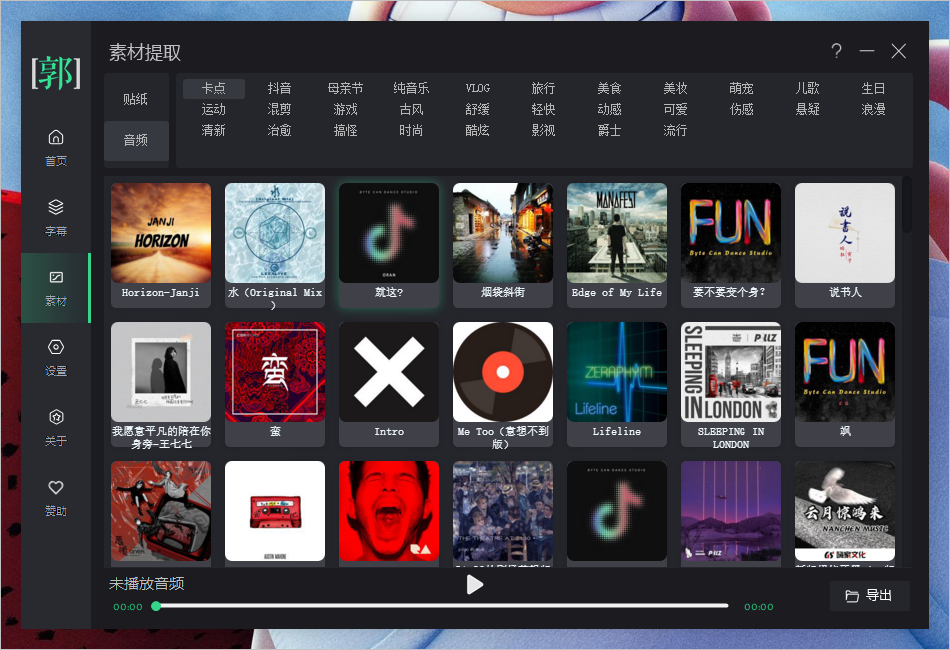Viewport: 950px width, 650px height.
Task: Choose the 时尚 category
Action: [x=411, y=130]
